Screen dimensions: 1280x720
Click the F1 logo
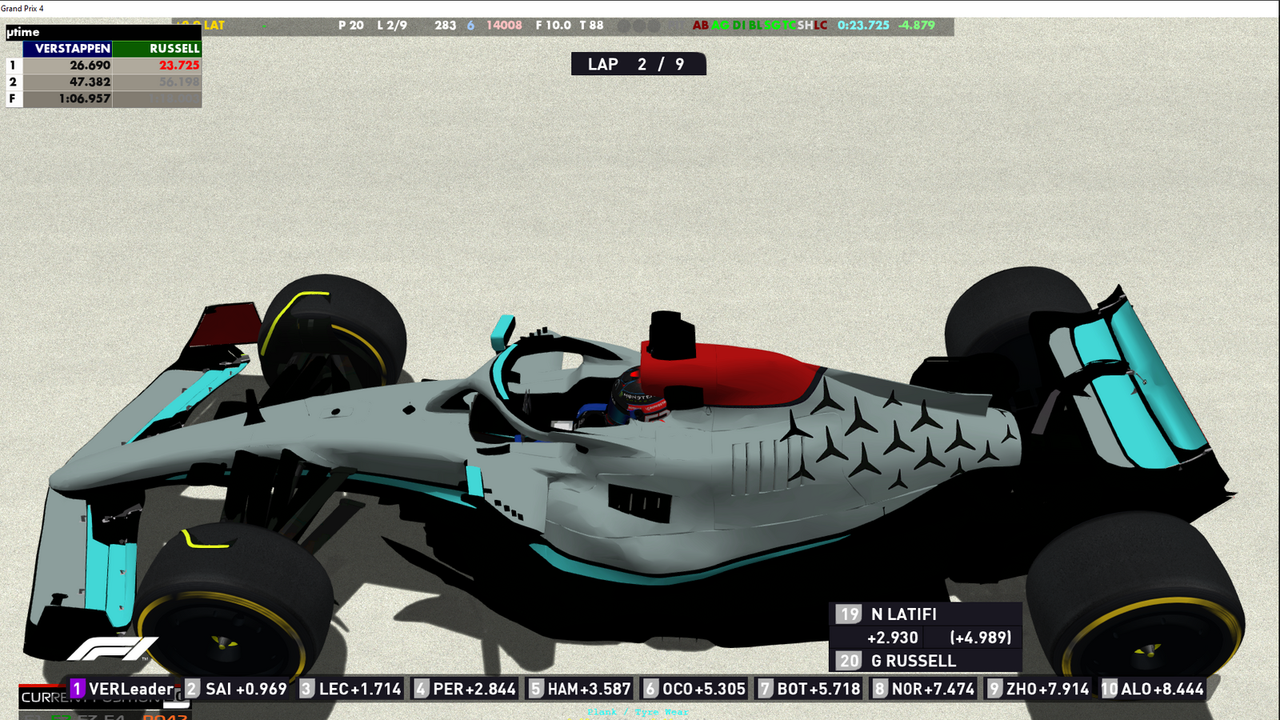112,649
